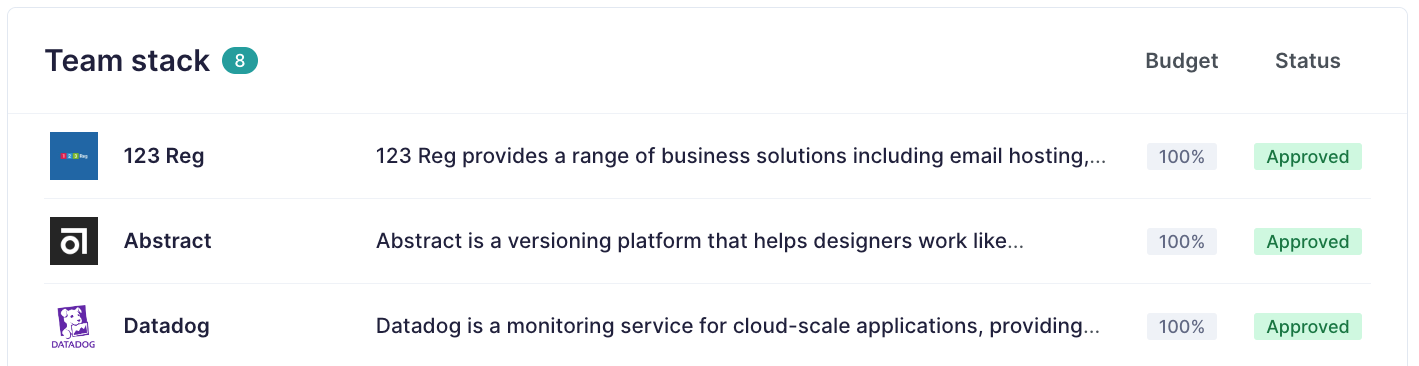Sort by the Status column header
The image size is (1419, 366).
pos(1308,61)
